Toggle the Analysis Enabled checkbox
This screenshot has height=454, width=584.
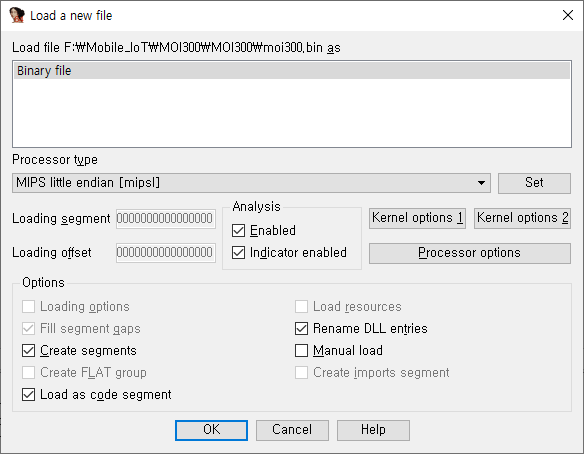tap(238, 231)
